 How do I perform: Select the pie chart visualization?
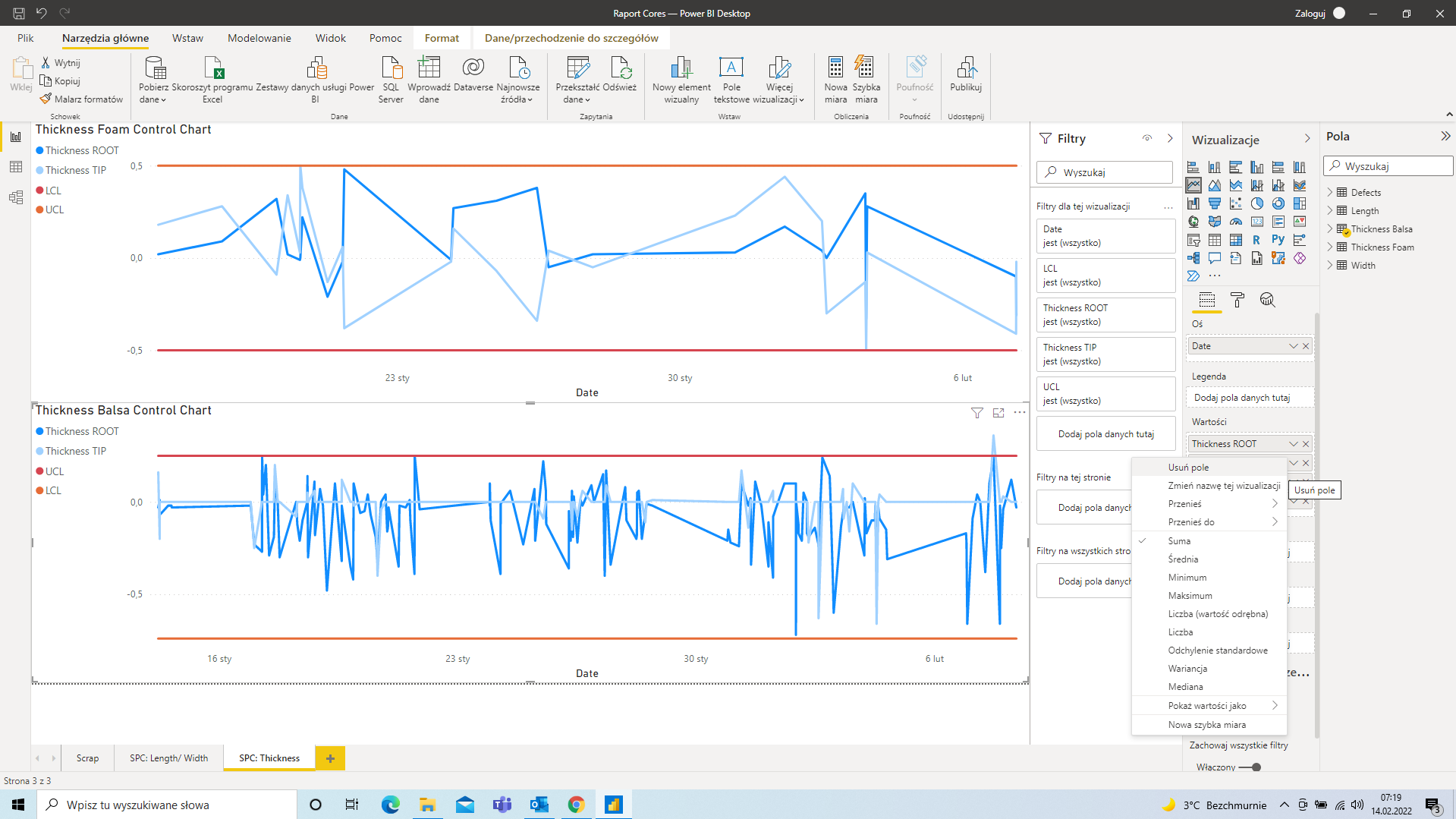pyautogui.click(x=1257, y=203)
